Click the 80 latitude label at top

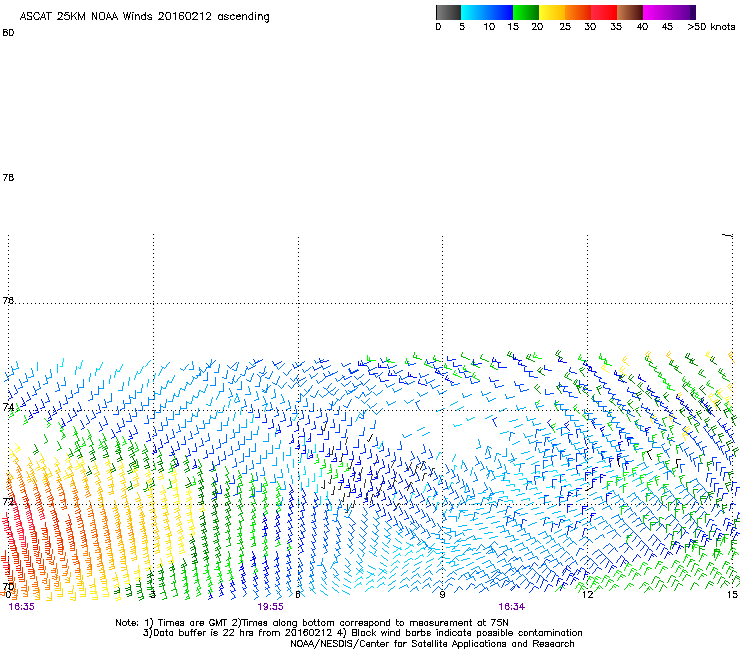[x=8, y=33]
